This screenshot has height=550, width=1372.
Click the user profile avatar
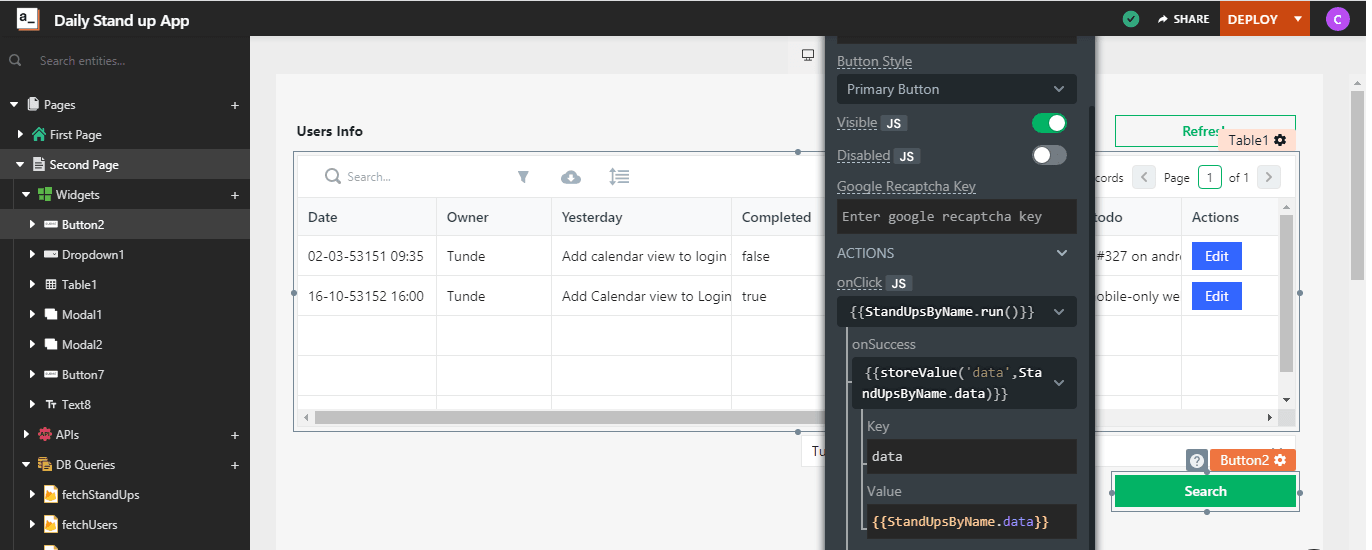pos(1337,19)
